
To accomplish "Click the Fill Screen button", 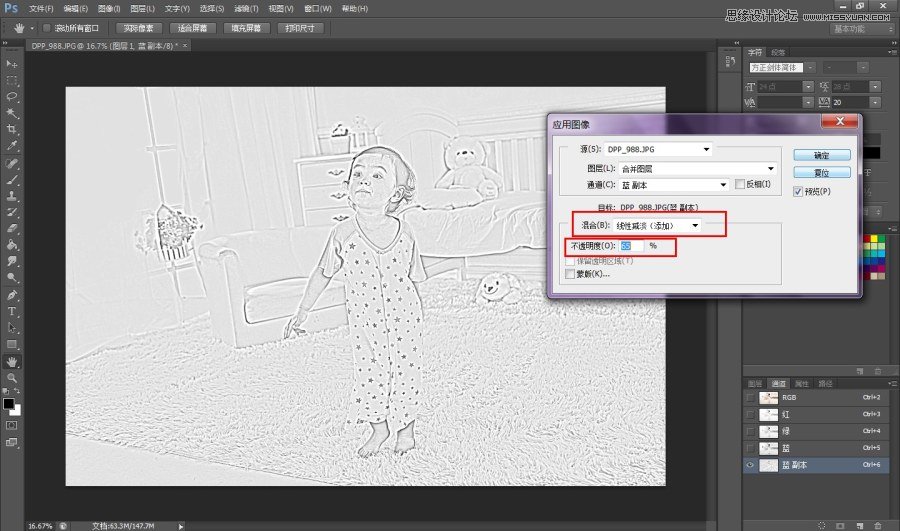I will [246, 28].
